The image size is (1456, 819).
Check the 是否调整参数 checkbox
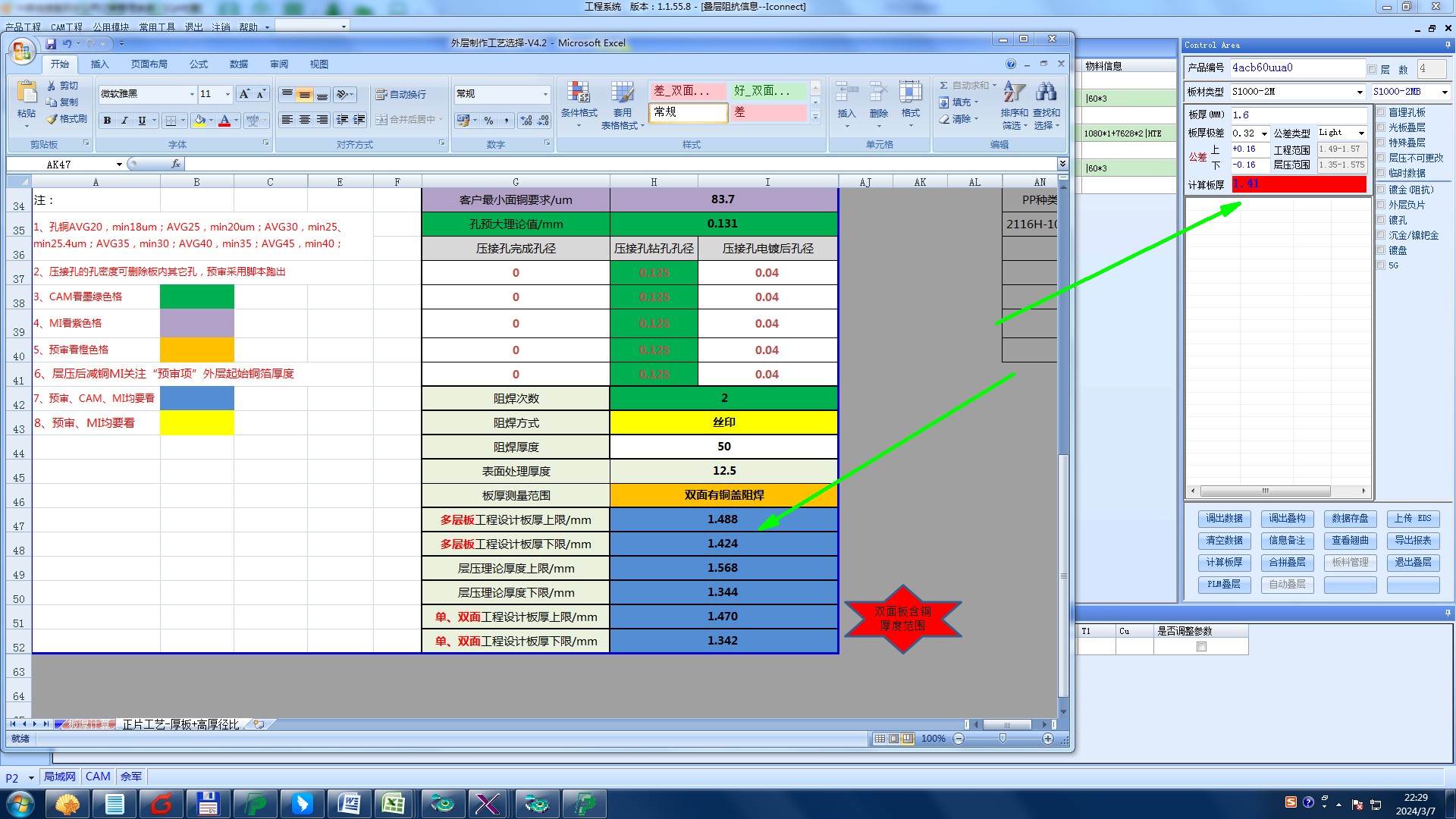tap(1201, 647)
